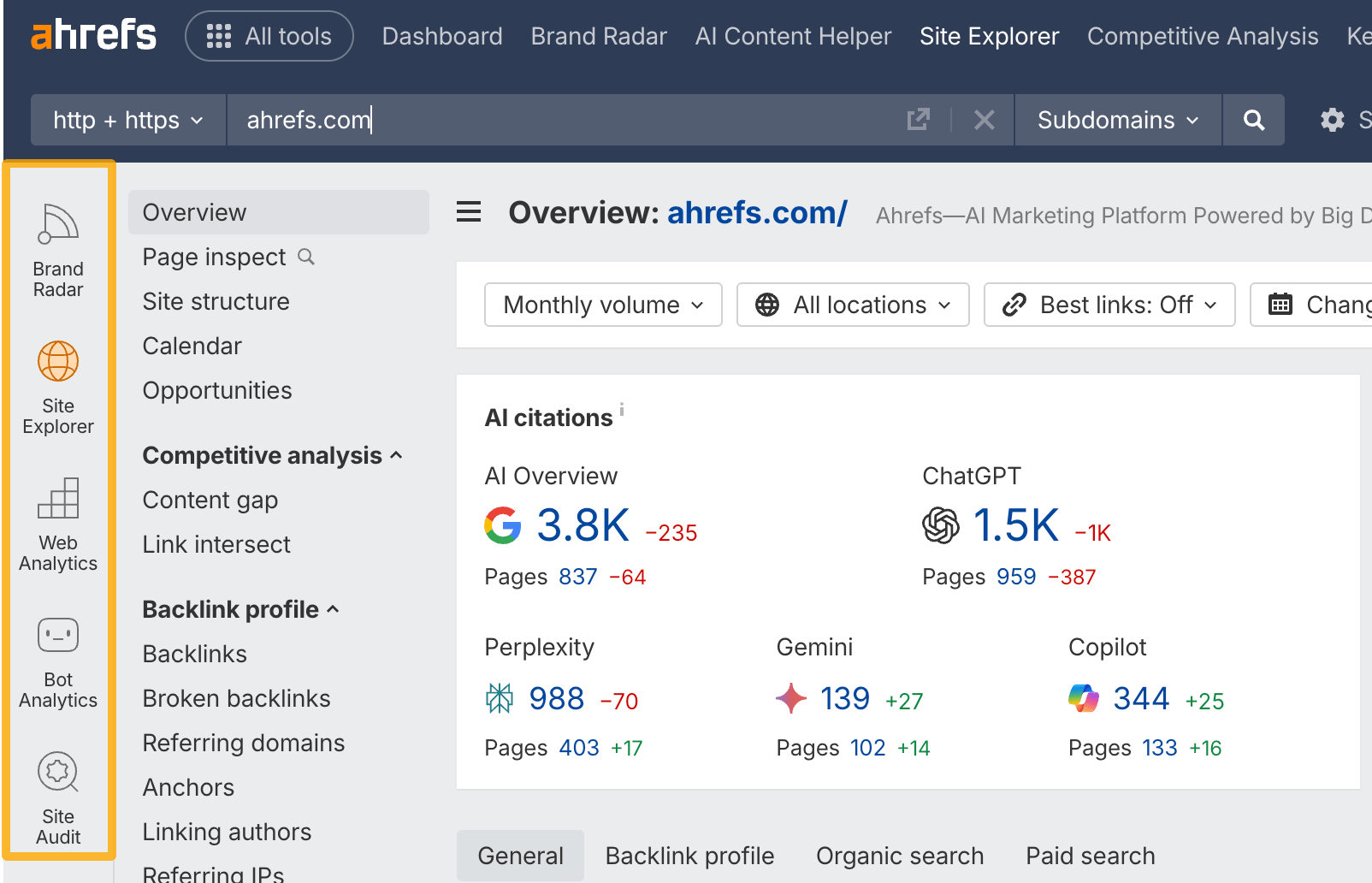Open ahrefs.com via the external link icon
The height and width of the screenshot is (883, 1372).
(918, 120)
